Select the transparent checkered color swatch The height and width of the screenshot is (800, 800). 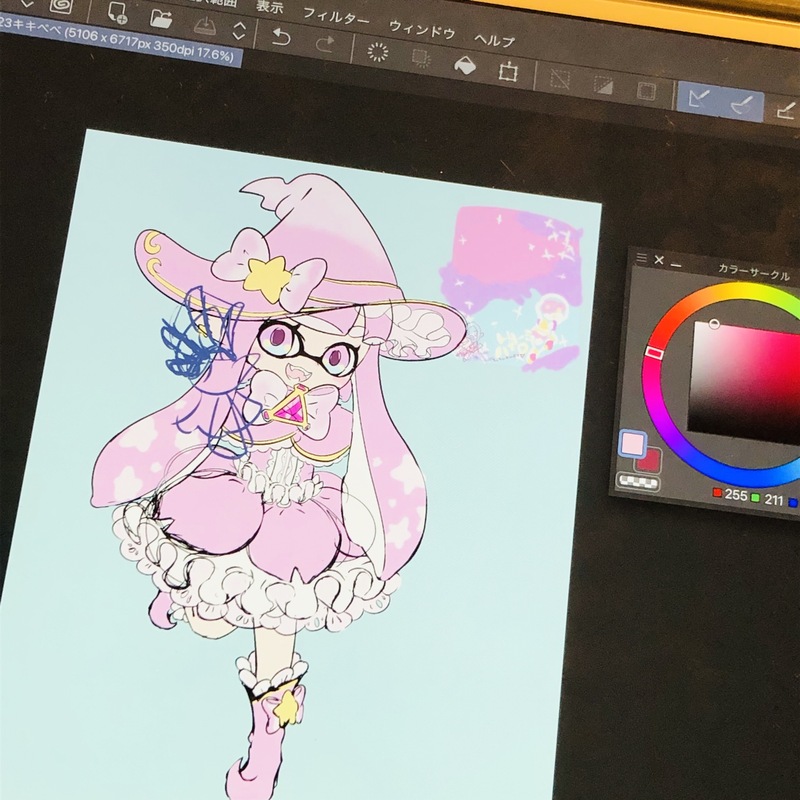pos(638,481)
